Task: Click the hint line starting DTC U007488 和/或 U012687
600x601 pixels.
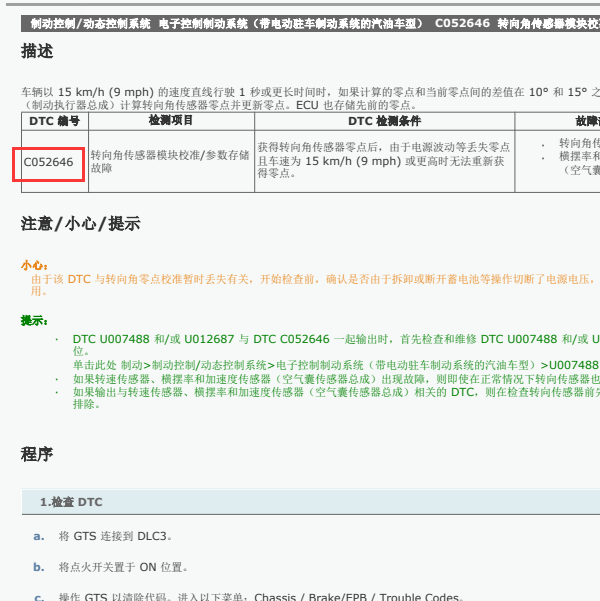Action: tap(336, 345)
